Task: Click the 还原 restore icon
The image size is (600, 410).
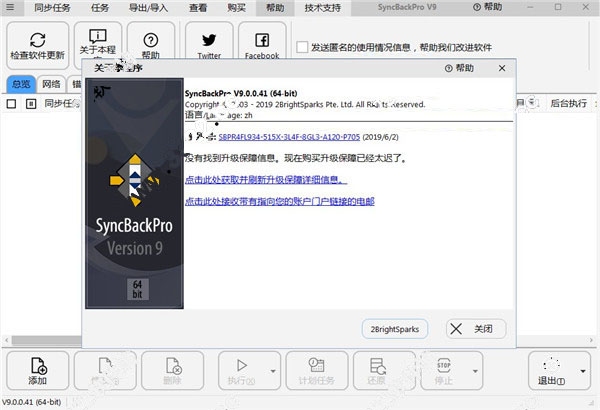Action: pyautogui.click(x=378, y=366)
